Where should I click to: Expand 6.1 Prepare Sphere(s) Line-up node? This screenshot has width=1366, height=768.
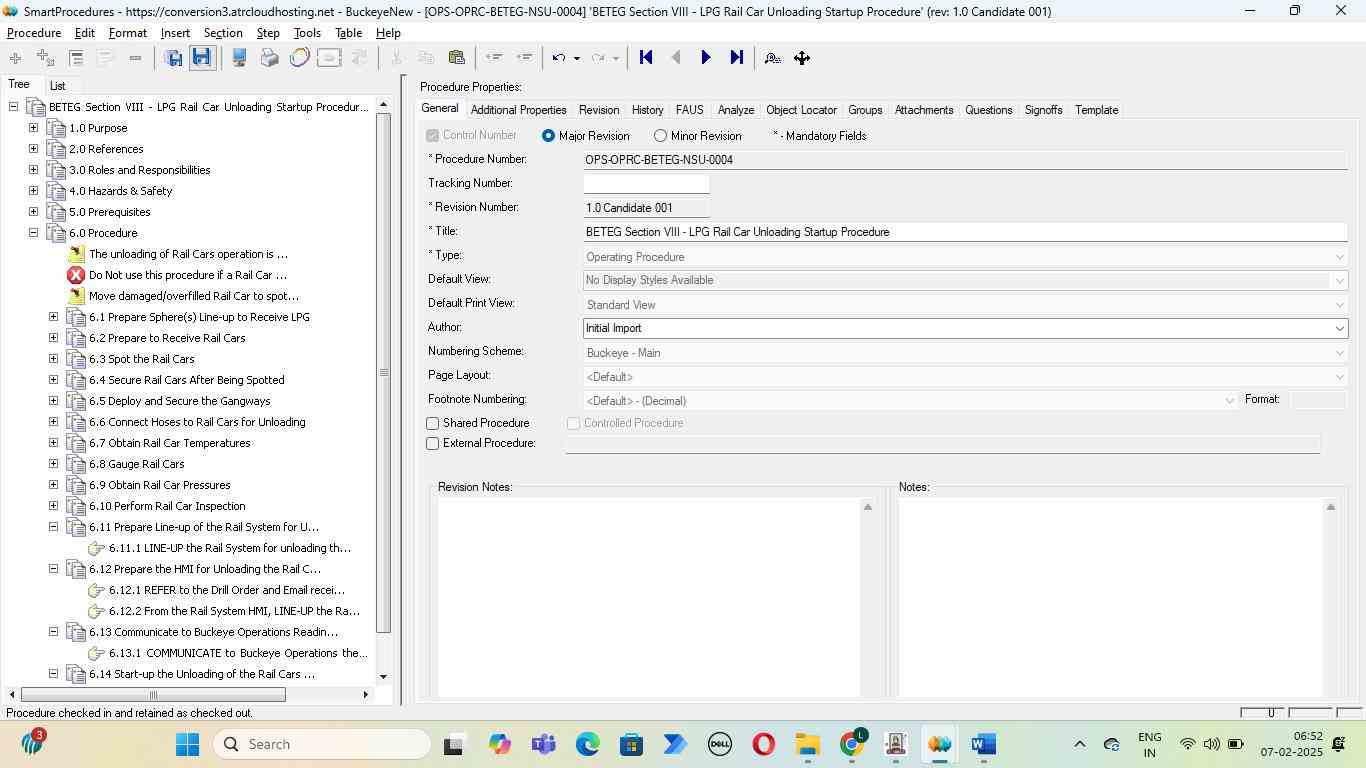click(54, 317)
